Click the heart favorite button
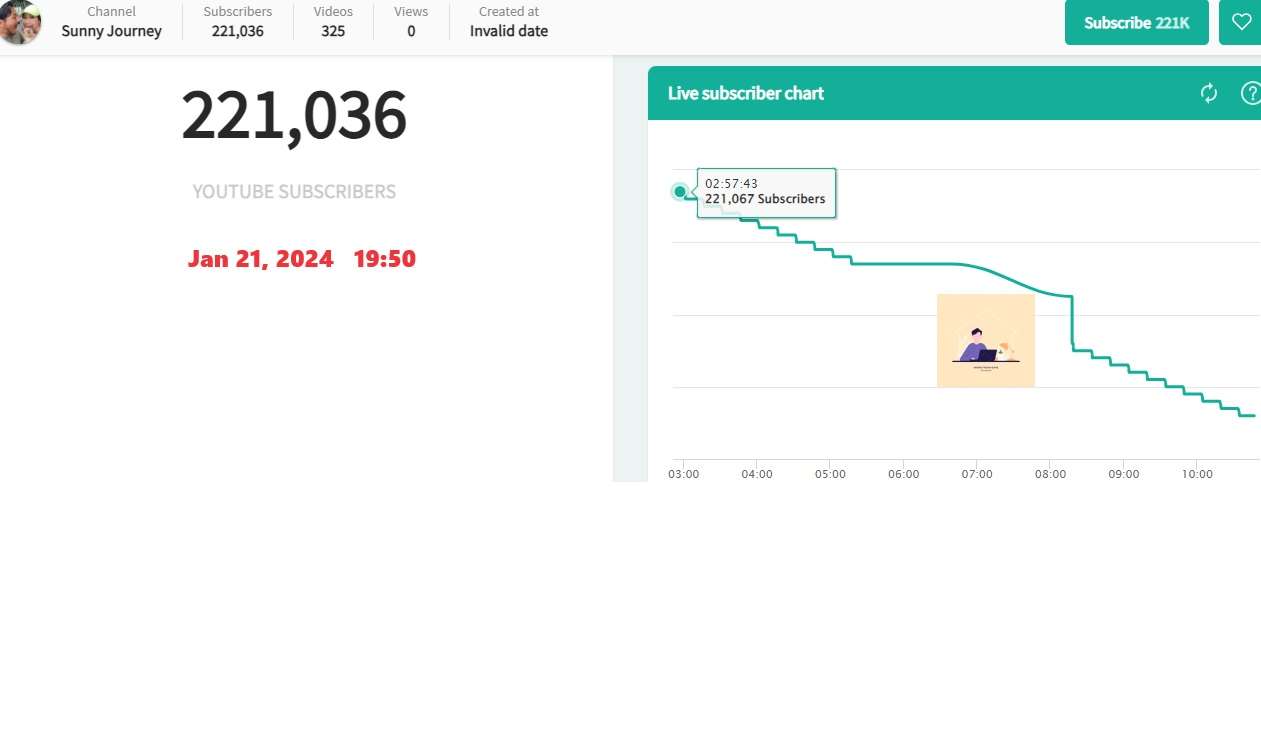Image resolution: width=1261 pixels, height=740 pixels. [1241, 22]
